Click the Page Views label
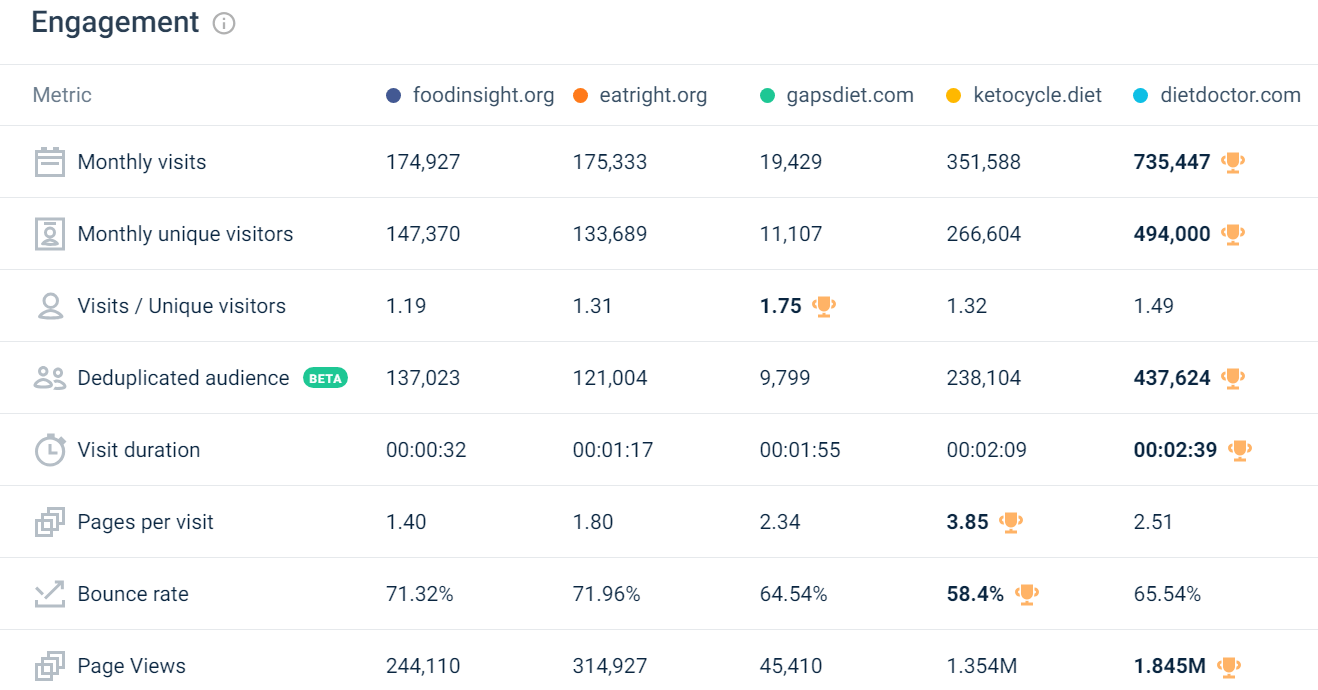The width and height of the screenshot is (1318, 690). tap(132, 666)
